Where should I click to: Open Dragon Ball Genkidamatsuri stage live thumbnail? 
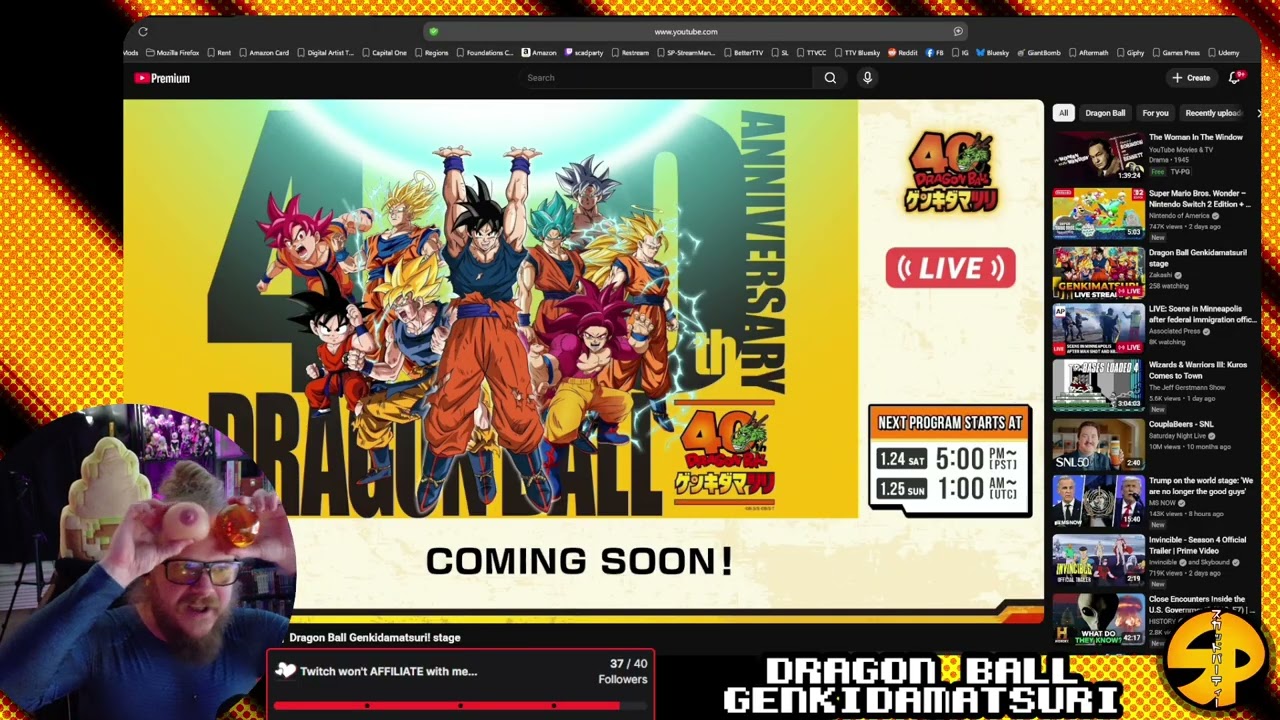pos(1098,272)
